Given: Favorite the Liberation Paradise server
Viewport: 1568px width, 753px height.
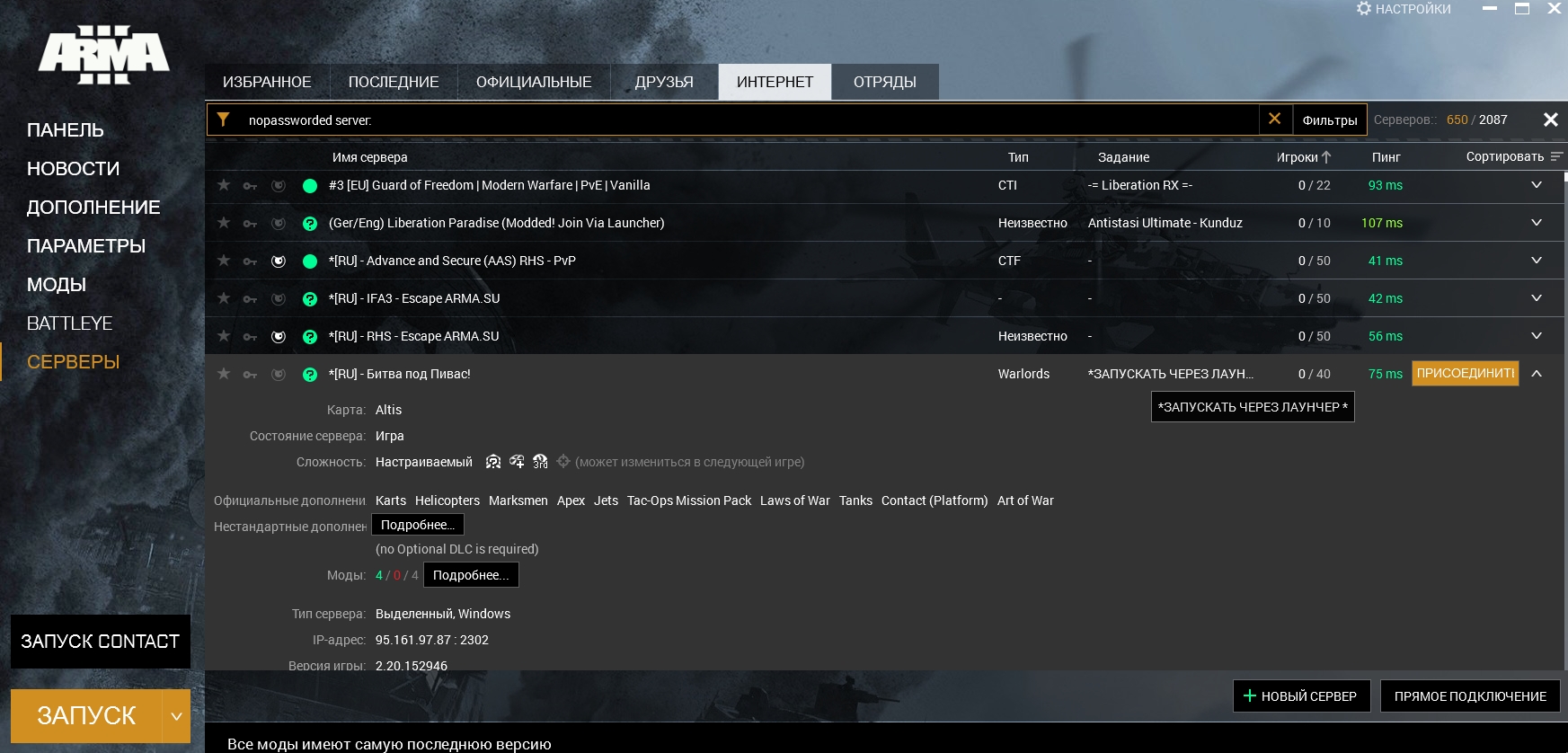Looking at the screenshot, I should pyautogui.click(x=224, y=223).
